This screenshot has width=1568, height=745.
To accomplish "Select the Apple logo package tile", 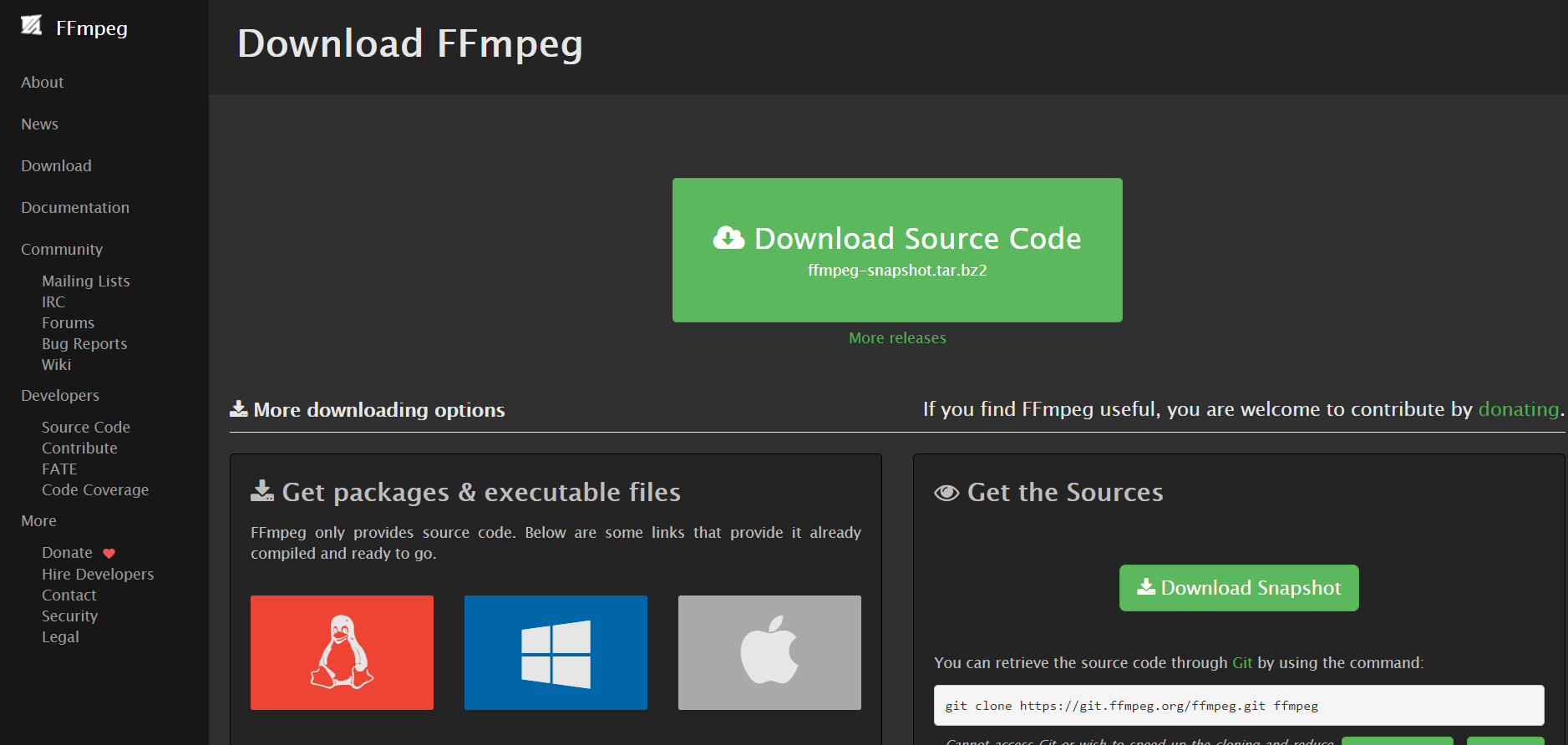I will click(x=769, y=652).
